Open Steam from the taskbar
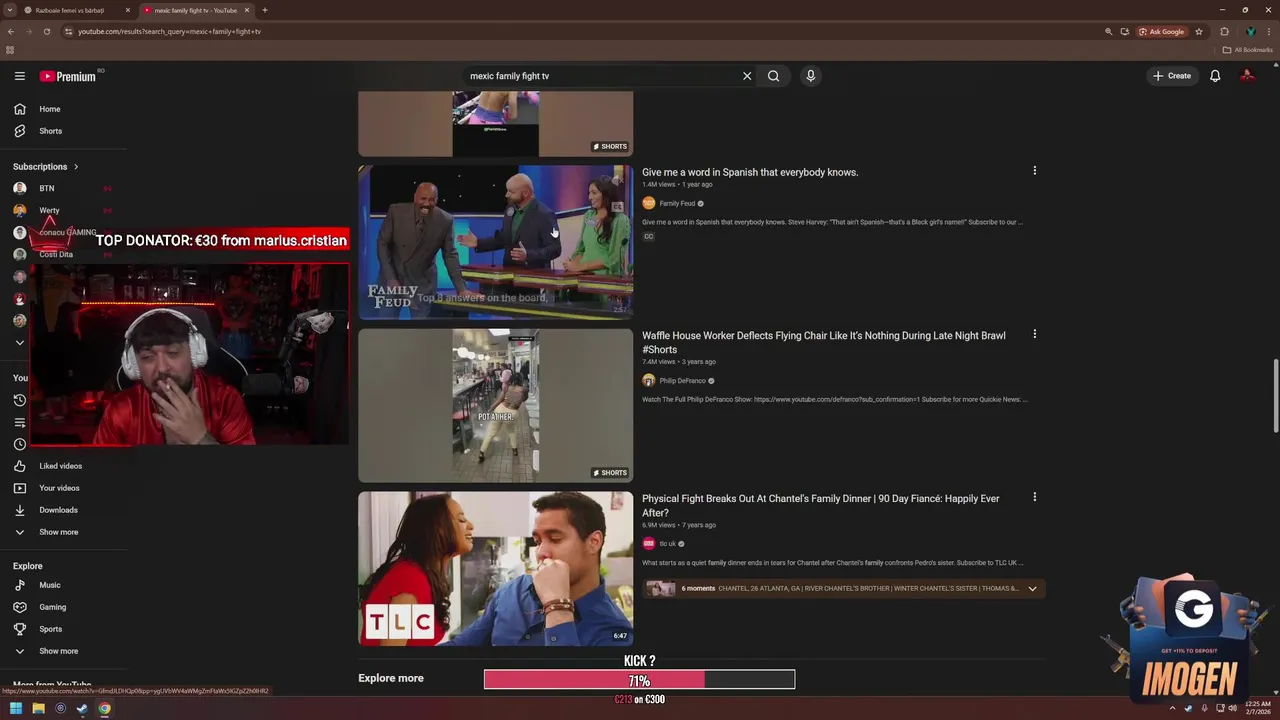The height and width of the screenshot is (720, 1280). (82, 709)
